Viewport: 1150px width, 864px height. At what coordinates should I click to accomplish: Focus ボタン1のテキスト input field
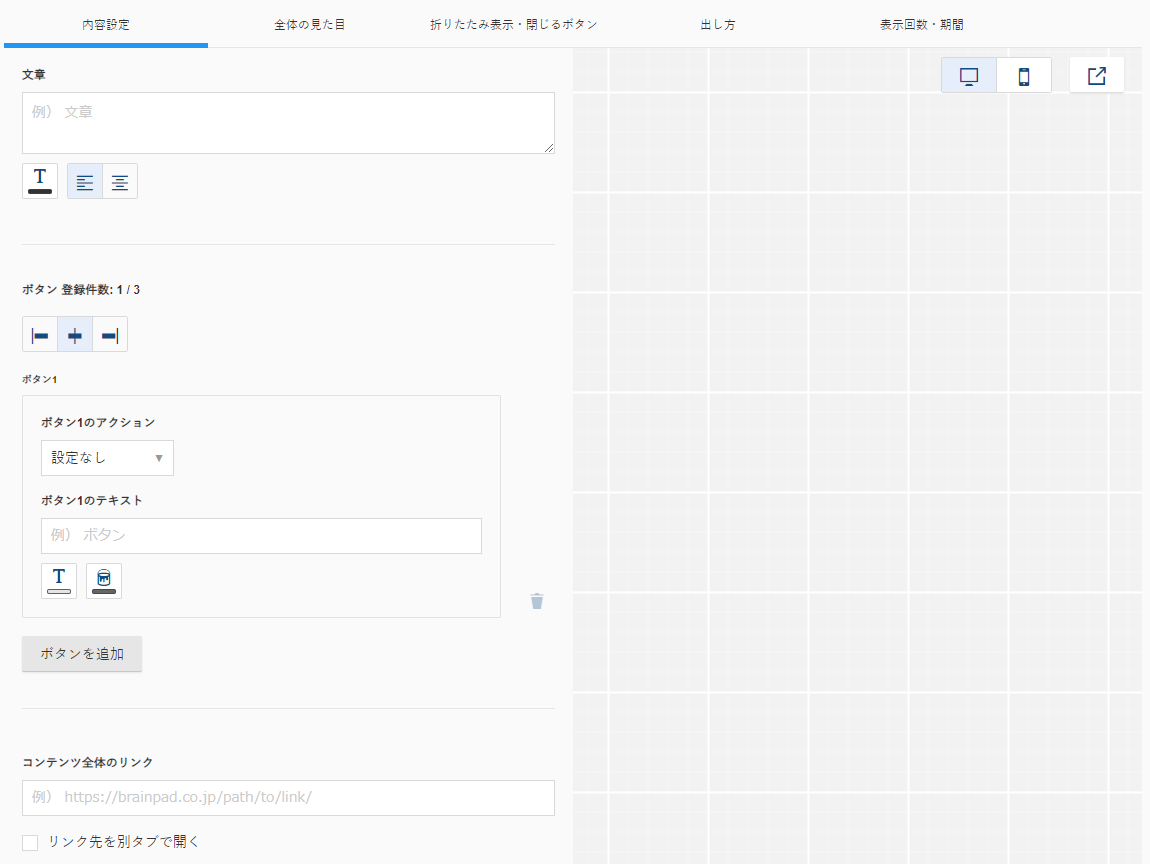click(261, 535)
